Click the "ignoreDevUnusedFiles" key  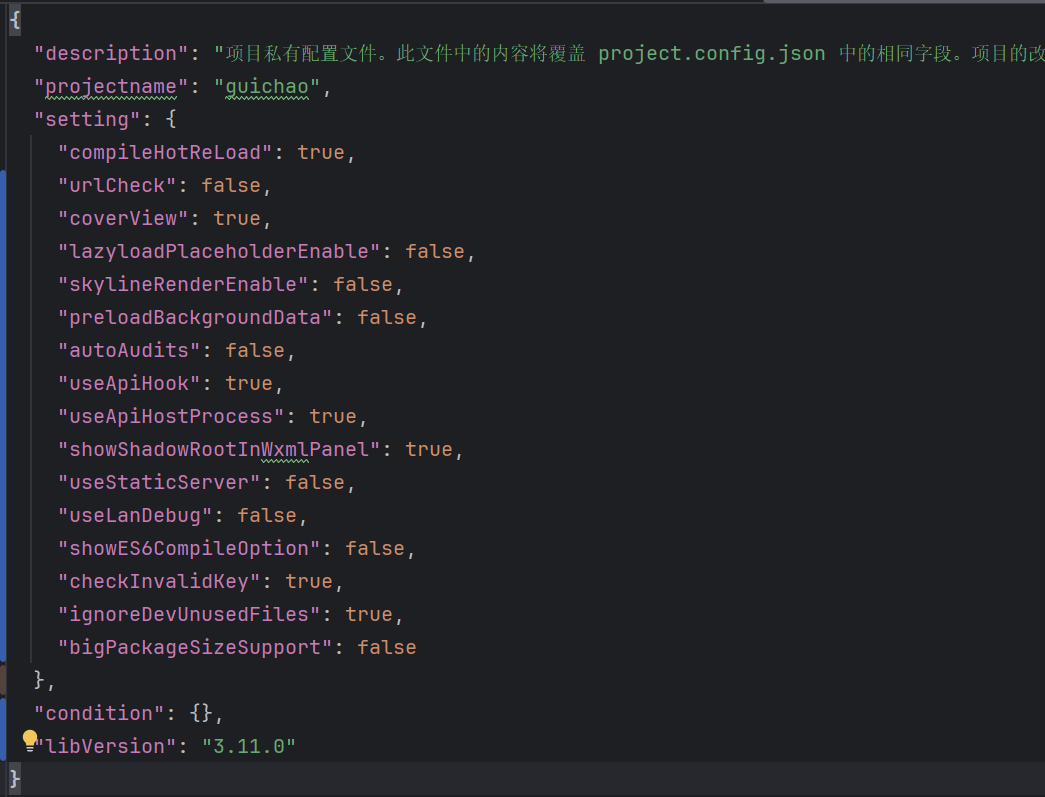click(x=189, y=614)
